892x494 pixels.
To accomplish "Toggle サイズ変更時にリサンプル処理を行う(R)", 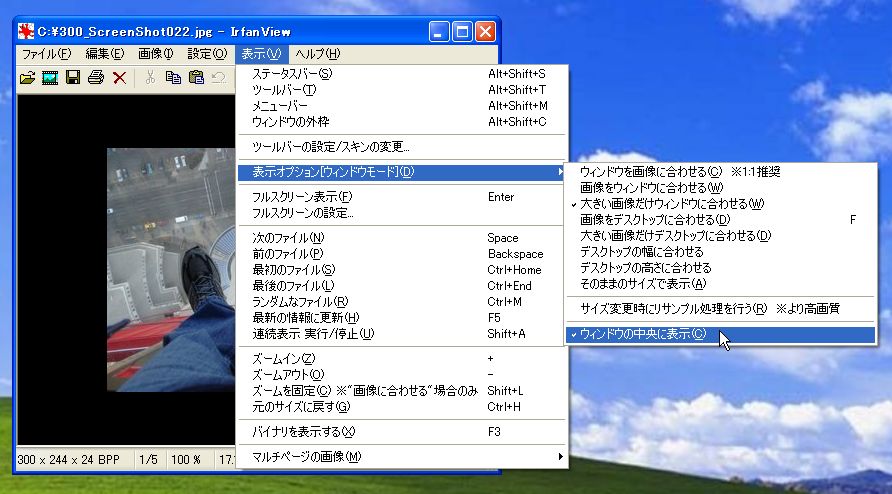I will pyautogui.click(x=720, y=309).
